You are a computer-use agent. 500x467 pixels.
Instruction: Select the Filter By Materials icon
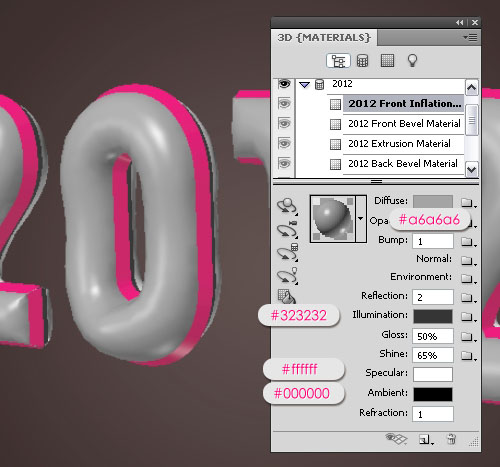[387, 61]
